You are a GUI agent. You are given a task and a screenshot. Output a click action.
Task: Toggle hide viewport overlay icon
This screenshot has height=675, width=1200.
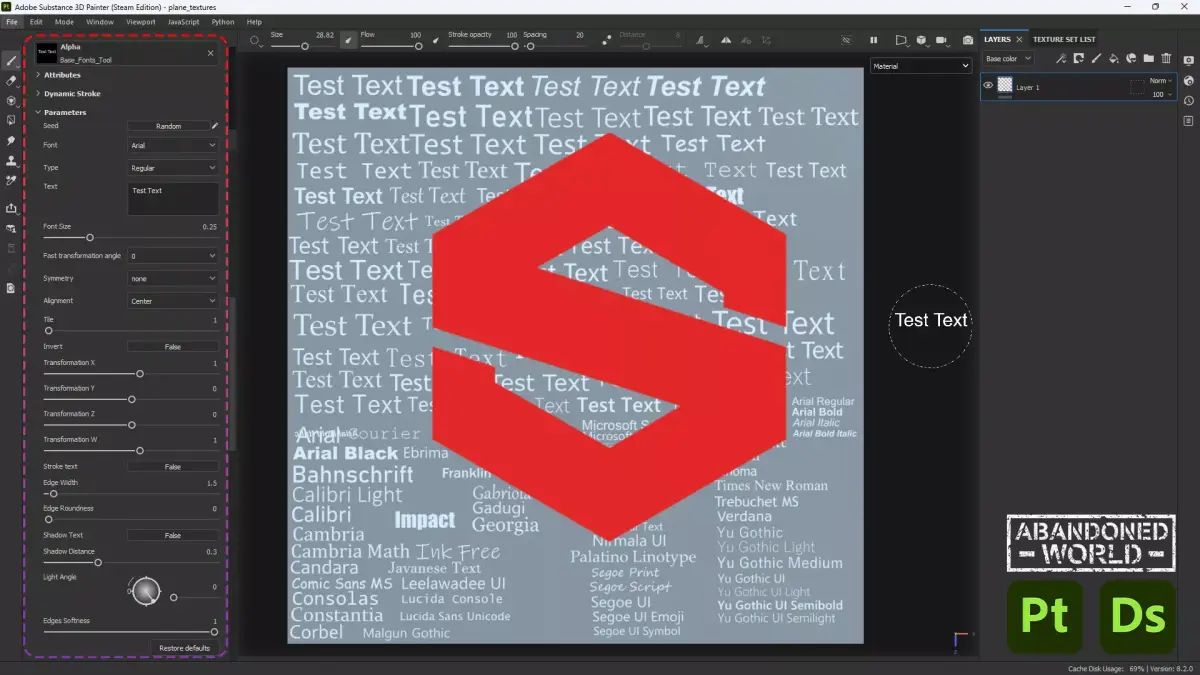click(847, 40)
